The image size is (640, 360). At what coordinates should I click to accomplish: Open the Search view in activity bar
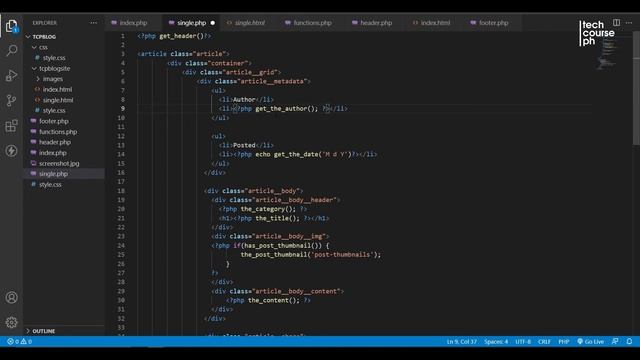(11, 51)
